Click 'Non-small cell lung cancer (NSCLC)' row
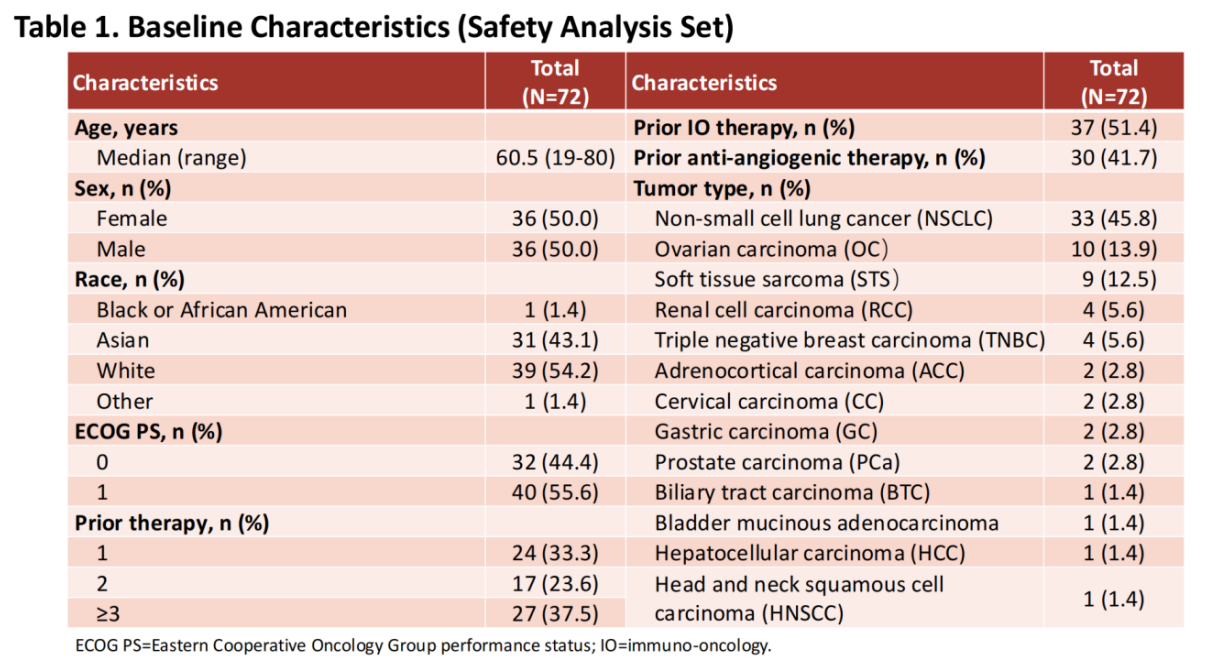This screenshot has height=667, width=1207. [824, 219]
